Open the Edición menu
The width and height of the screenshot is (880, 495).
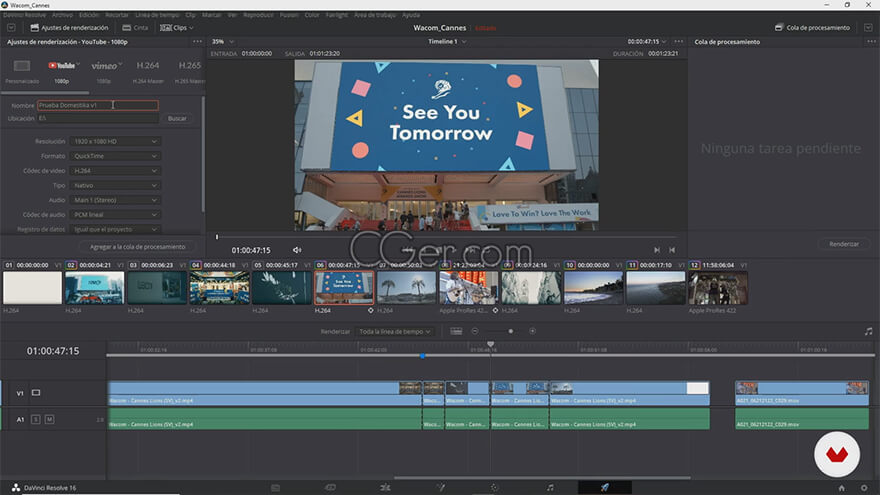89,15
